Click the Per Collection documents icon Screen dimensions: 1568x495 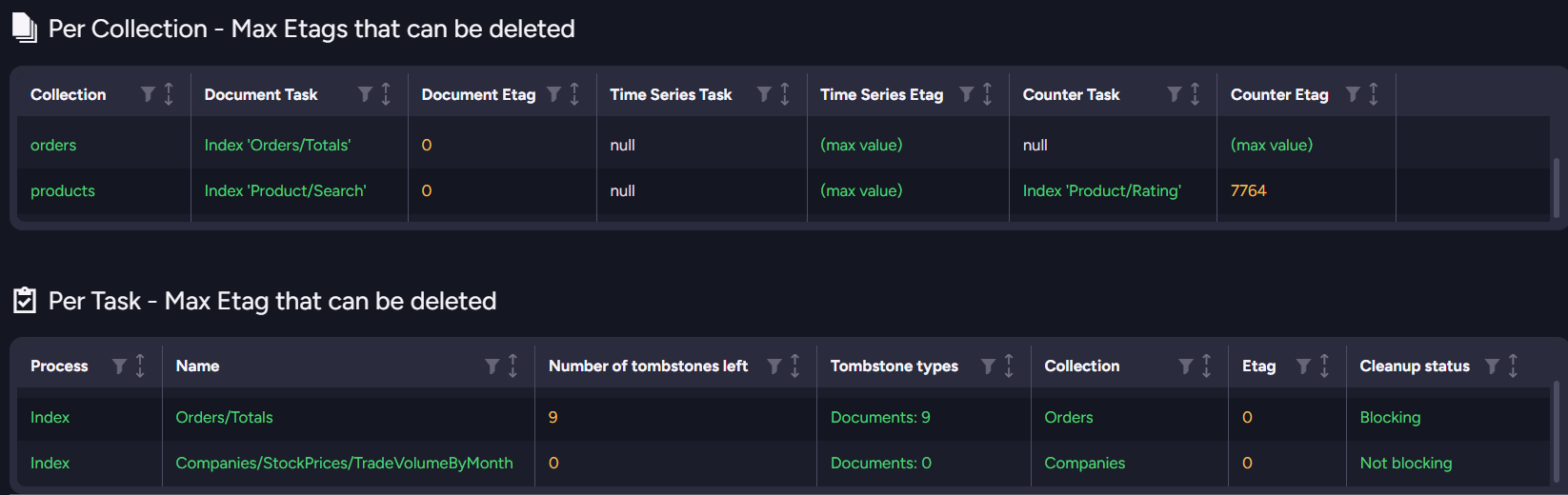pyautogui.click(x=25, y=29)
